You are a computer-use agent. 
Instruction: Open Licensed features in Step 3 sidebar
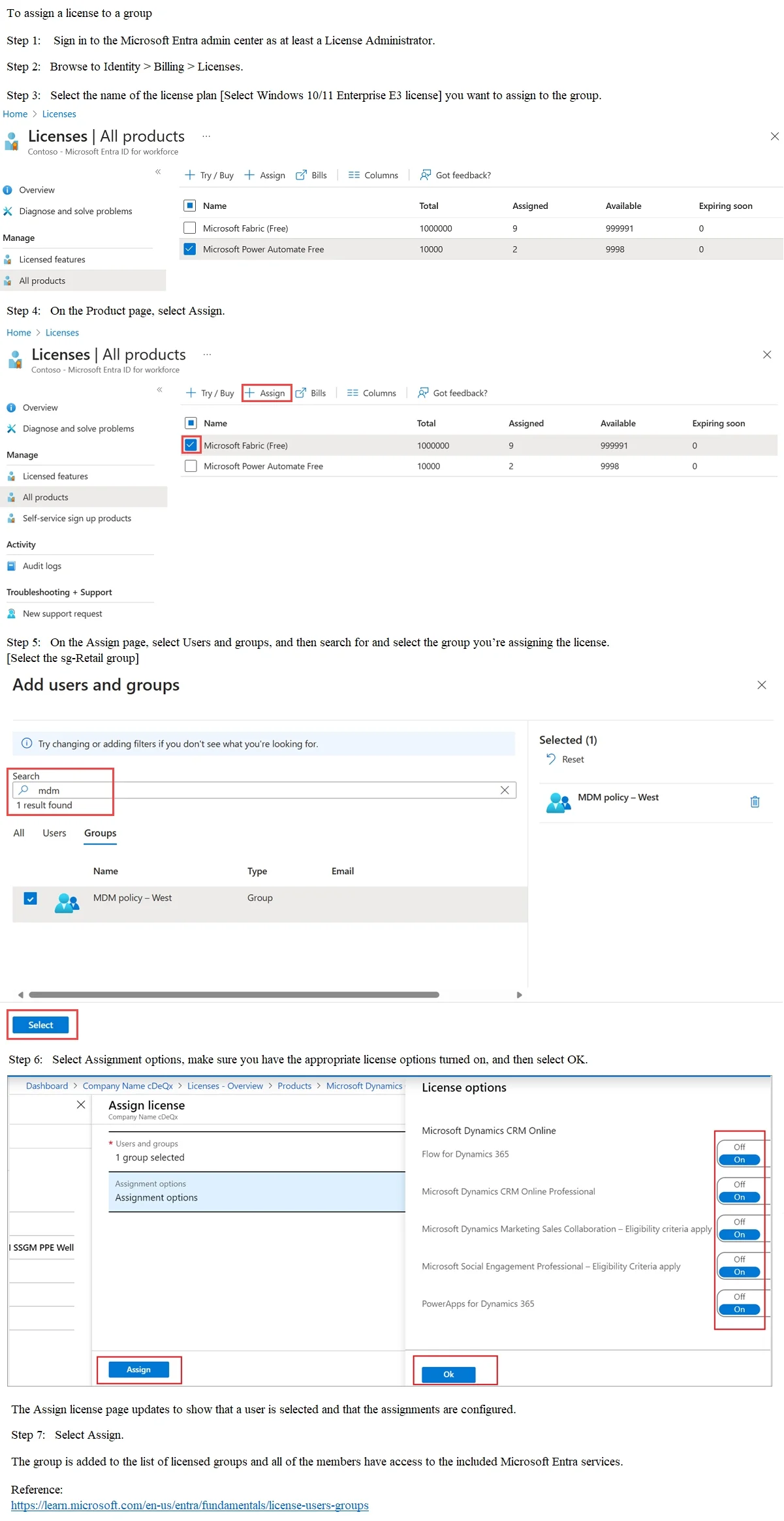(52, 259)
